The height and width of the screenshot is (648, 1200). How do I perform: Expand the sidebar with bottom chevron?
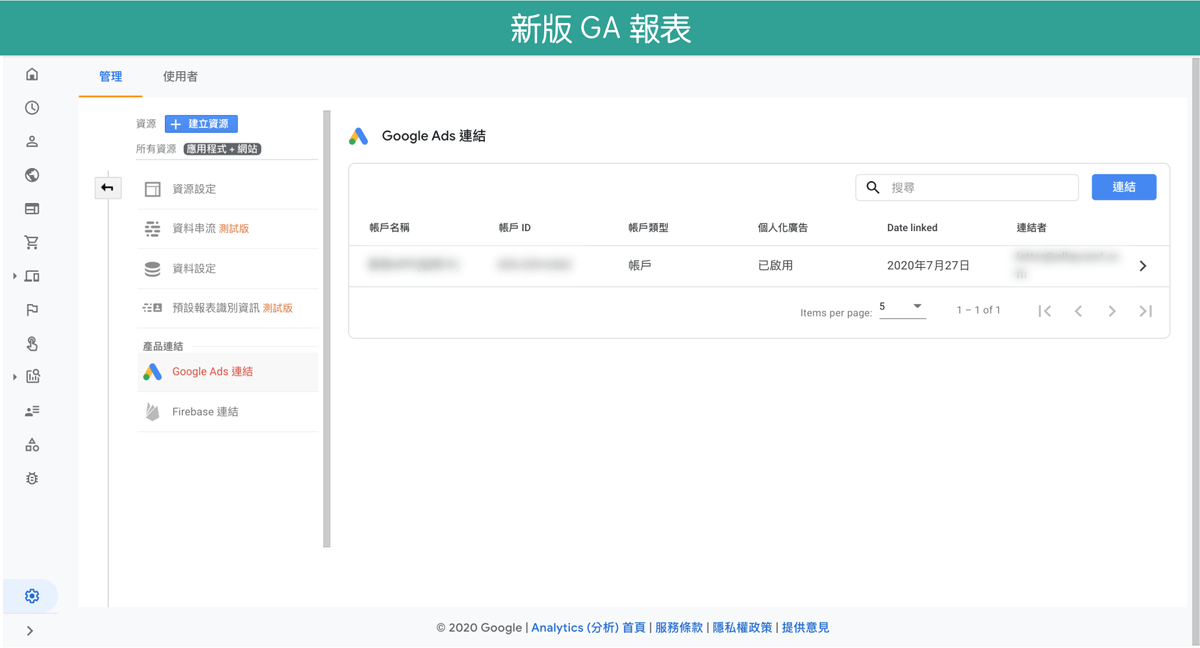(x=30, y=631)
